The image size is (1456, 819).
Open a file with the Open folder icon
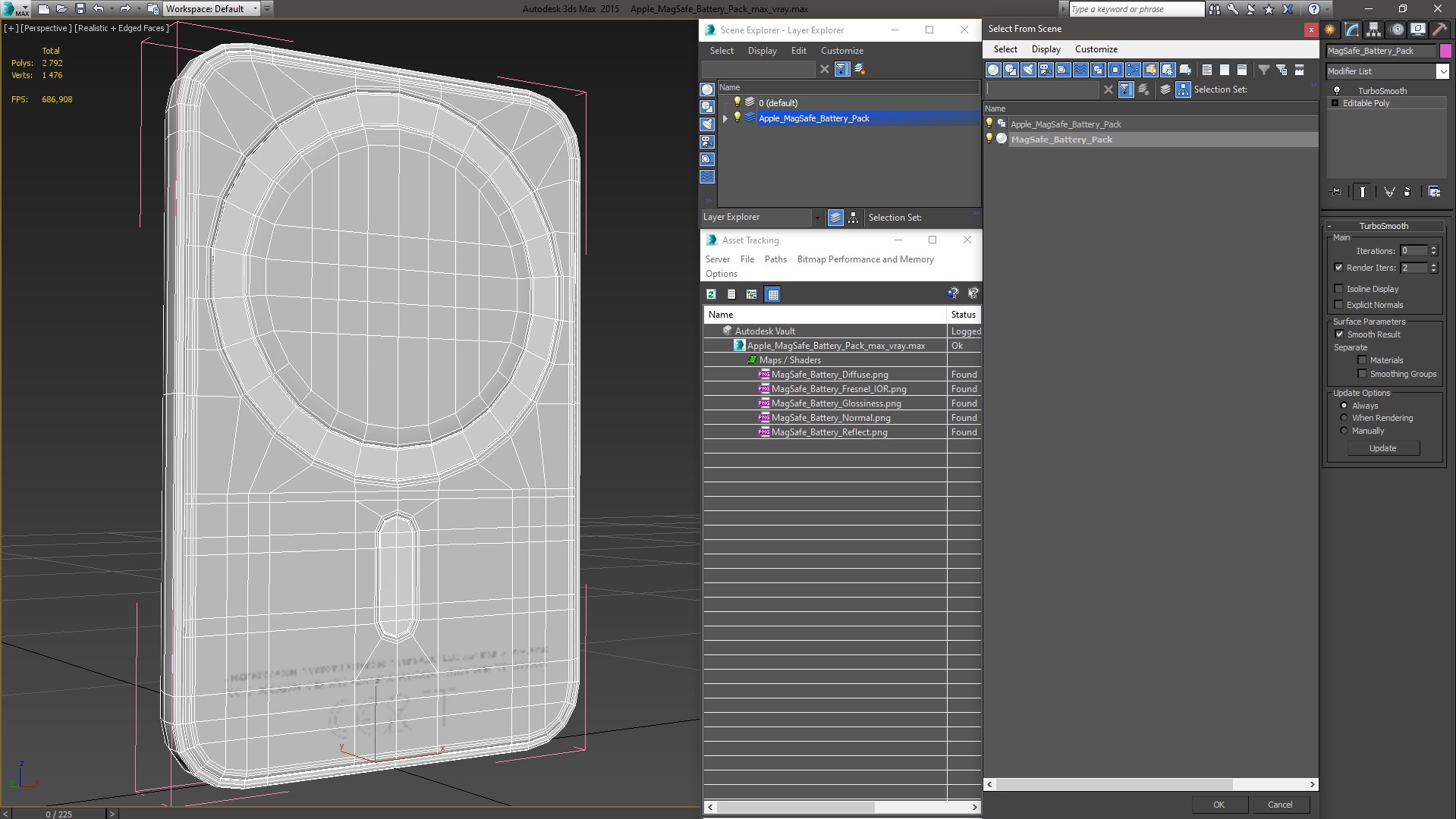pos(61,9)
